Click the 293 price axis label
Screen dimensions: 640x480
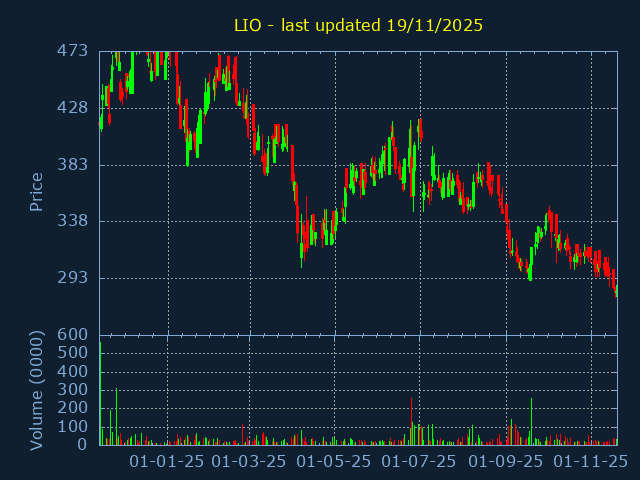72,278
